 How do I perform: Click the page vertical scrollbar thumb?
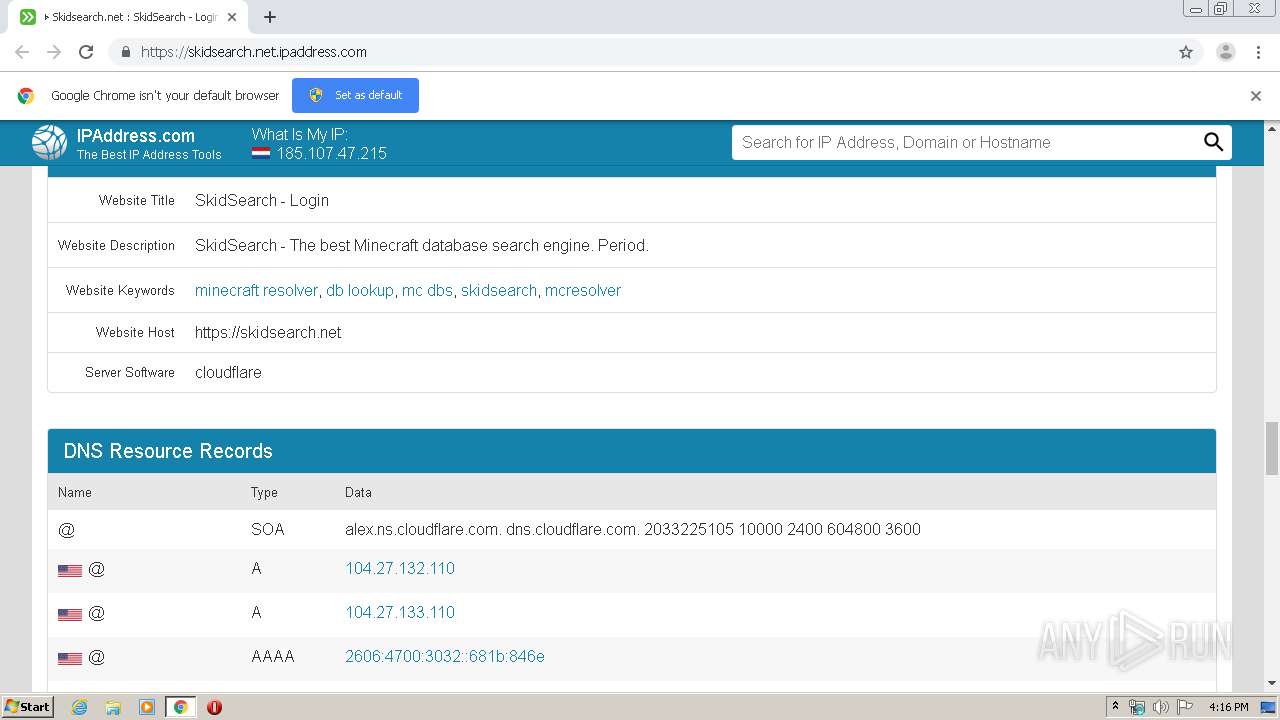click(x=1272, y=449)
